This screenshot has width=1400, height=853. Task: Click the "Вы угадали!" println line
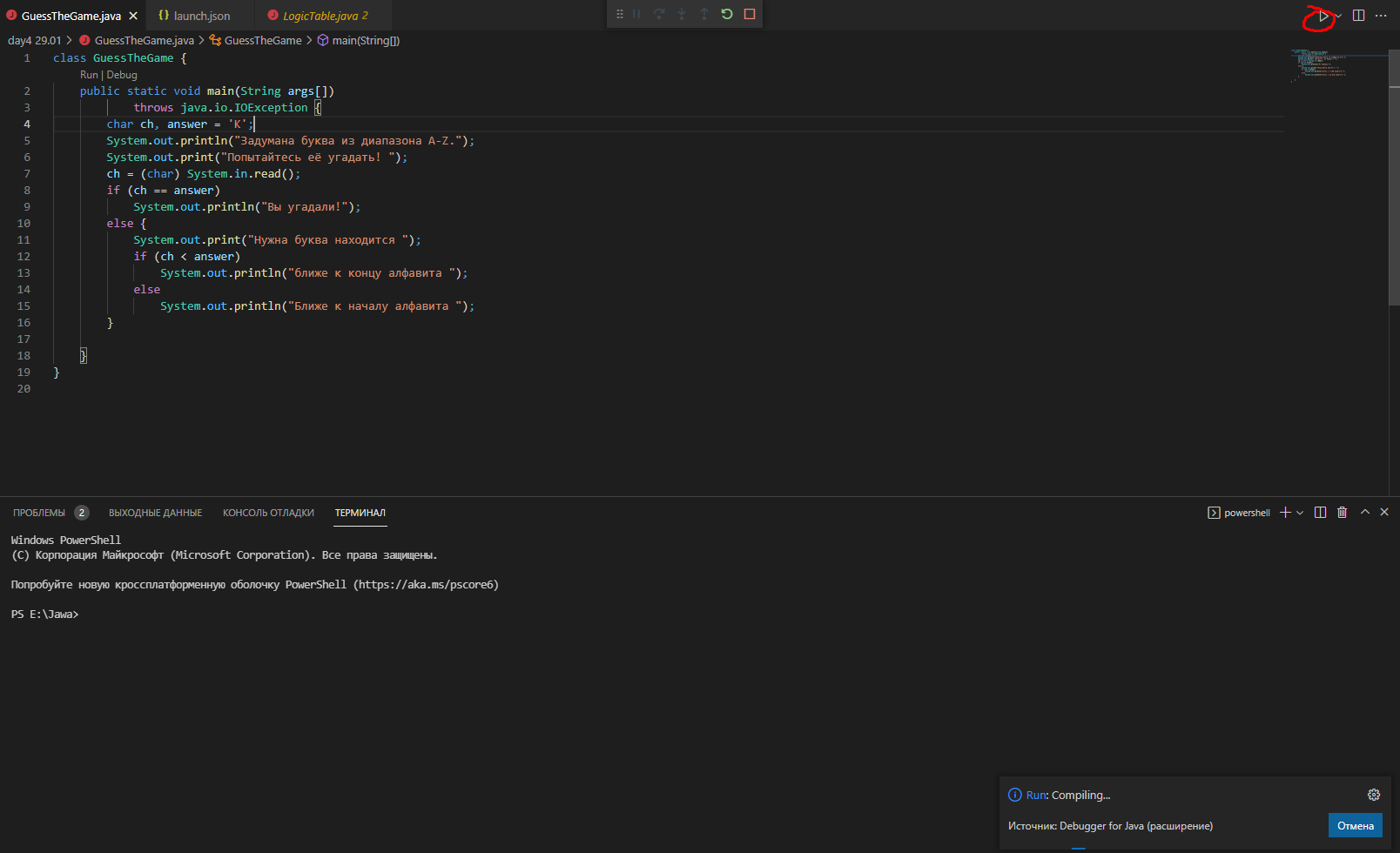[x=247, y=207]
